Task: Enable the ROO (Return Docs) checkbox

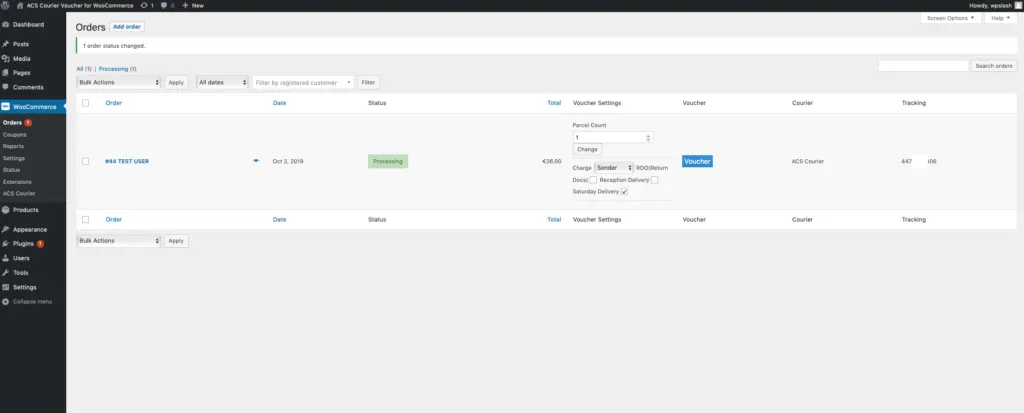Action: coord(593,180)
